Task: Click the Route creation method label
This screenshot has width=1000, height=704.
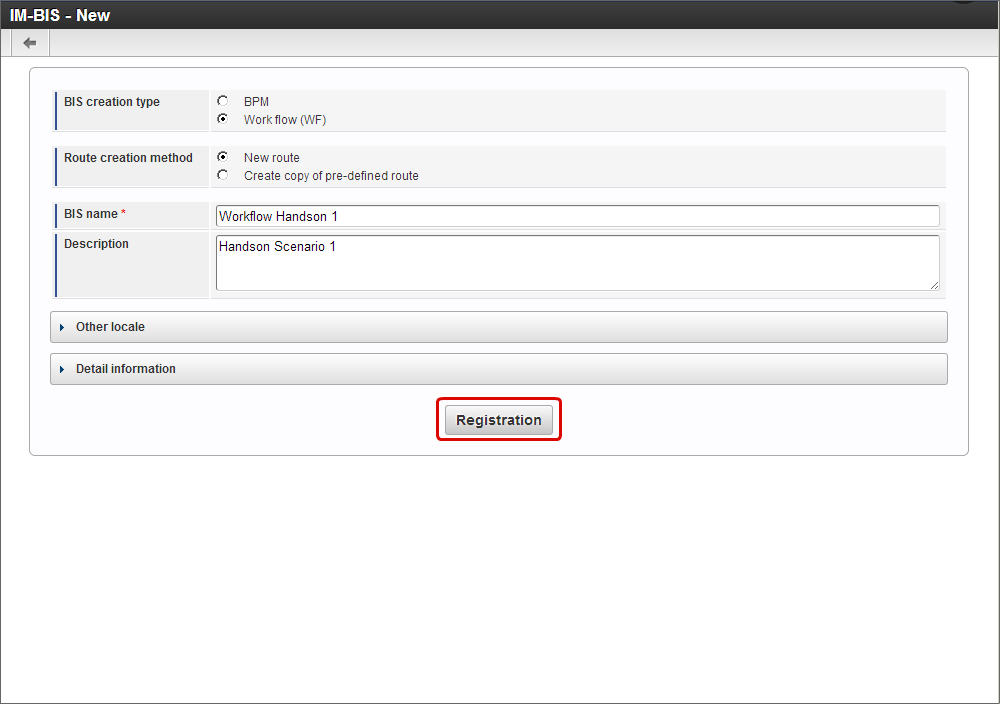Action: pos(128,158)
